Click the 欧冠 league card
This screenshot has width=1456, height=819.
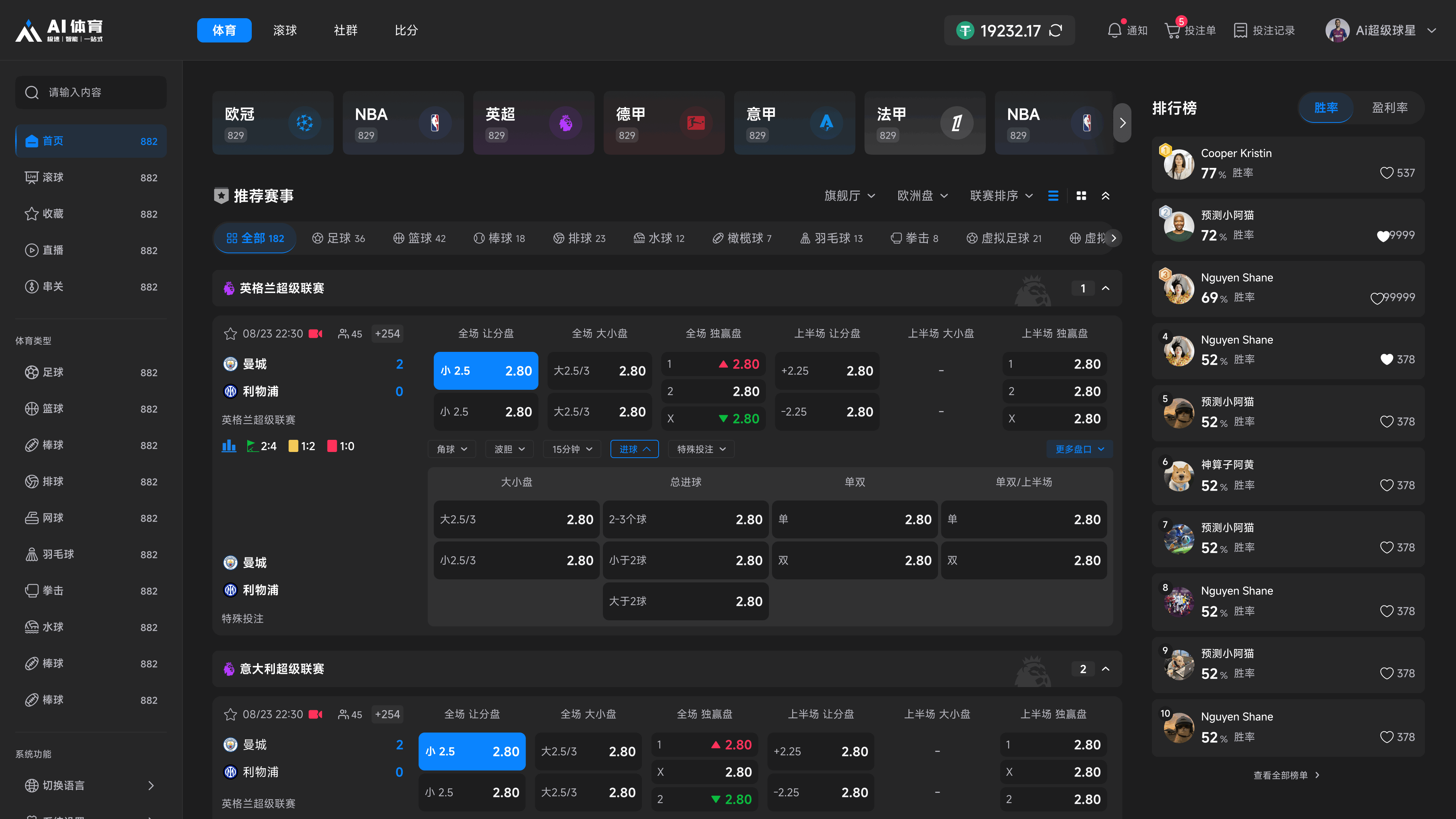click(273, 122)
